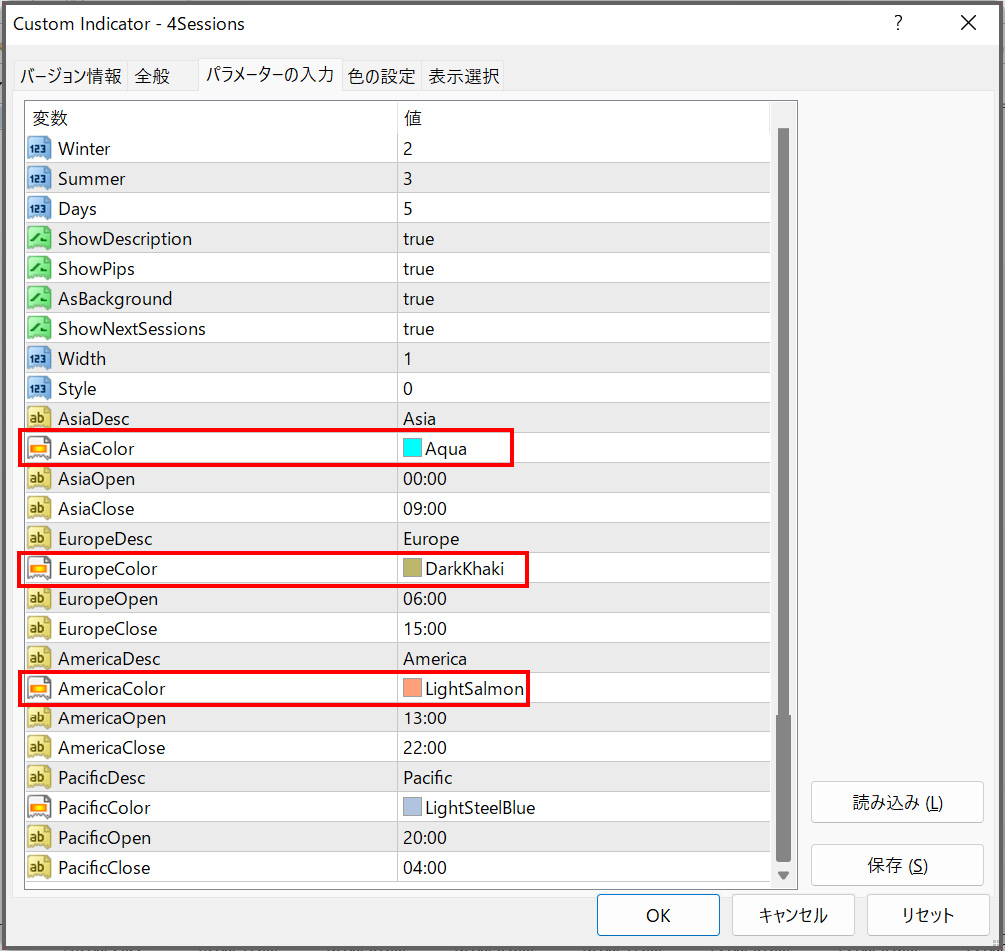Click the string icon beside AsiaClose
Viewport: 1005px width, 951px height.
39,509
